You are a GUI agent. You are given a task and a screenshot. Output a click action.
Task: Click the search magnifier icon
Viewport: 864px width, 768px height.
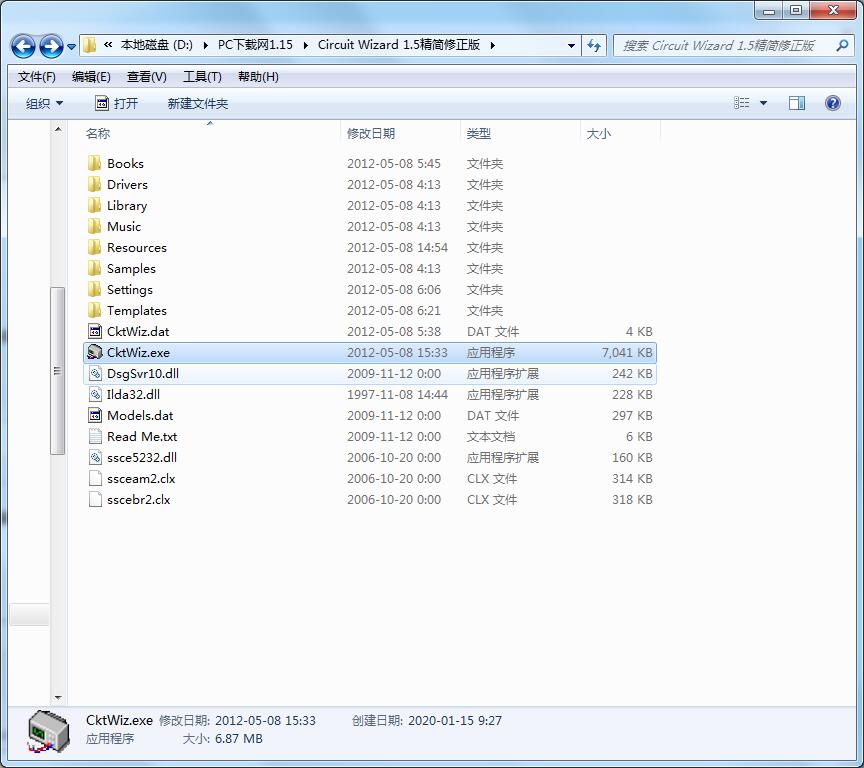[x=842, y=45]
